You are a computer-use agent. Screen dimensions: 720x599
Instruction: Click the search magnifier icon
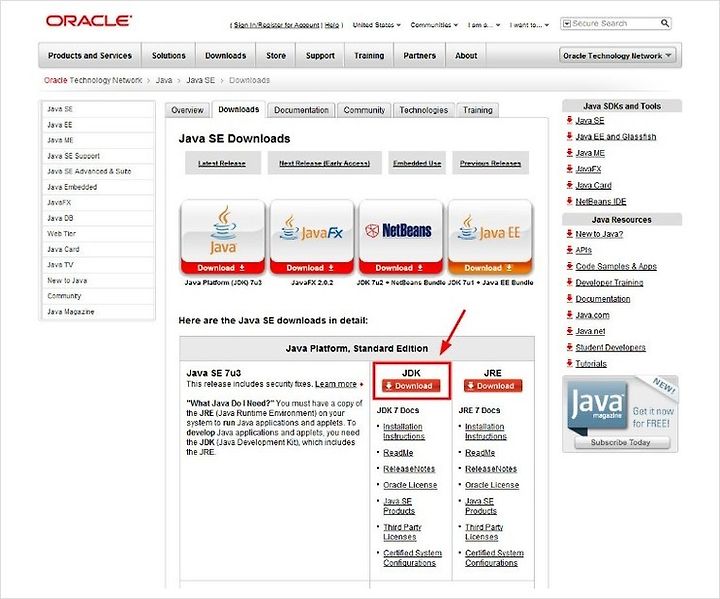pos(664,23)
